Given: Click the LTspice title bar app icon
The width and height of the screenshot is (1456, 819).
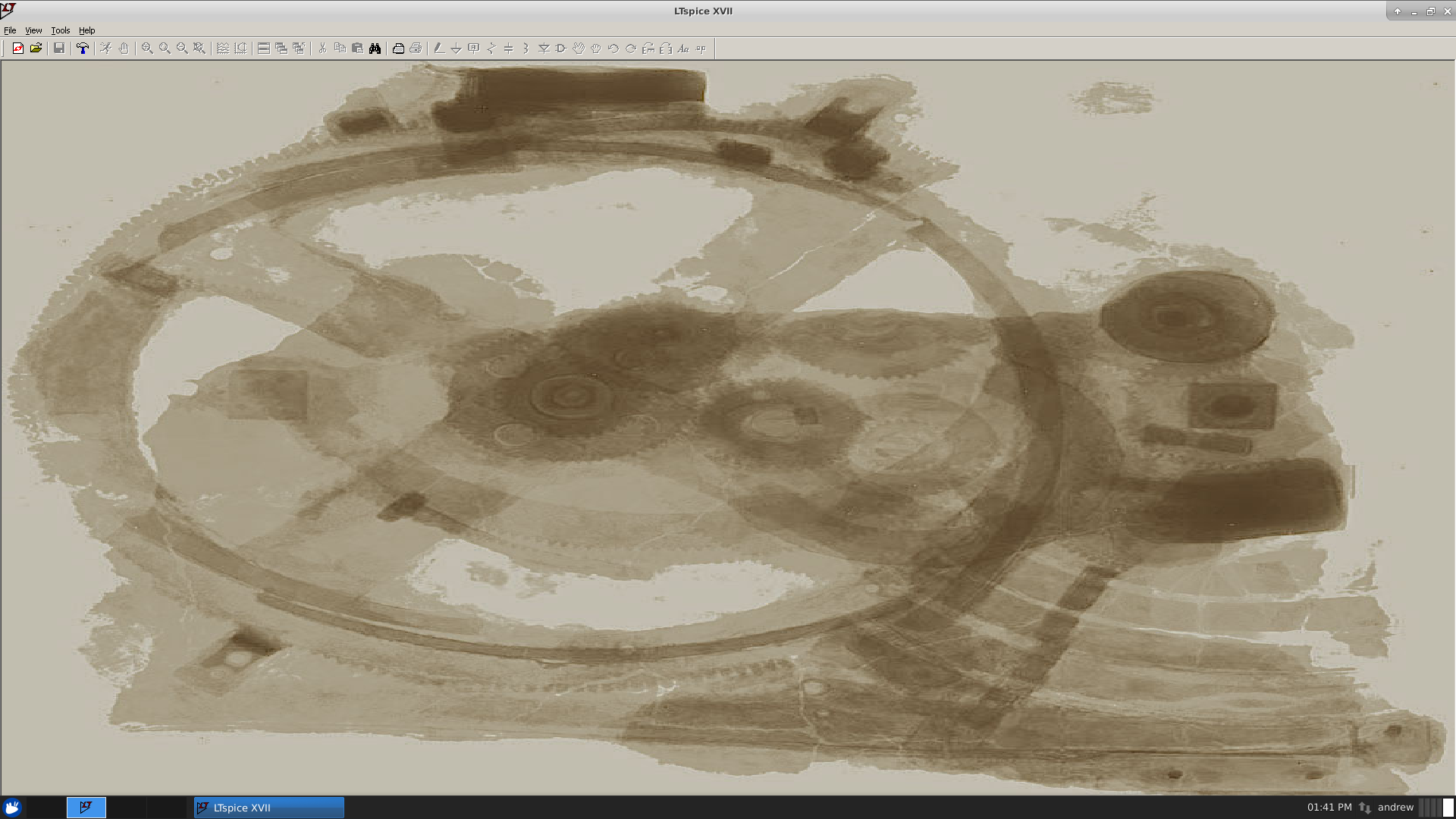Looking at the screenshot, I should (8, 9).
